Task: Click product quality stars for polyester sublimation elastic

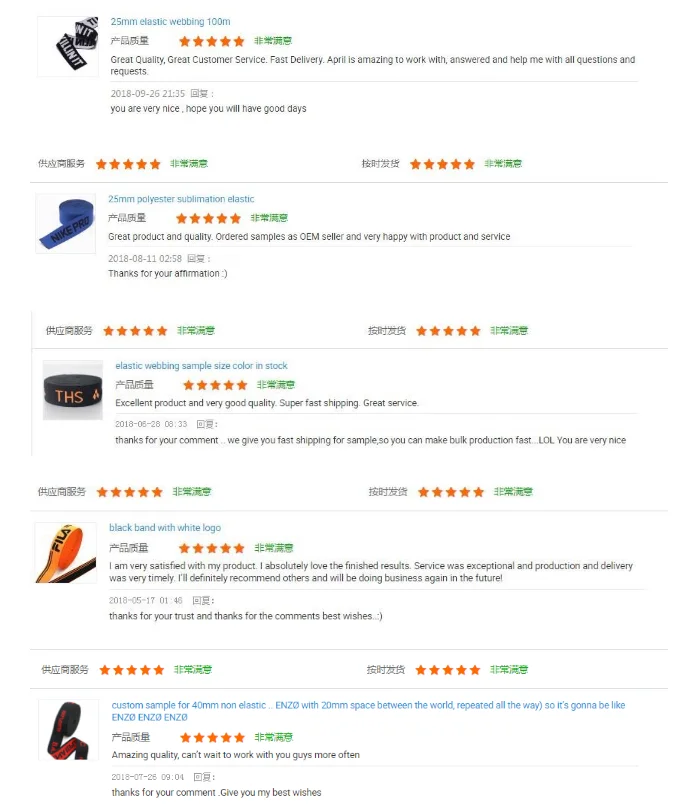Action: tap(208, 219)
